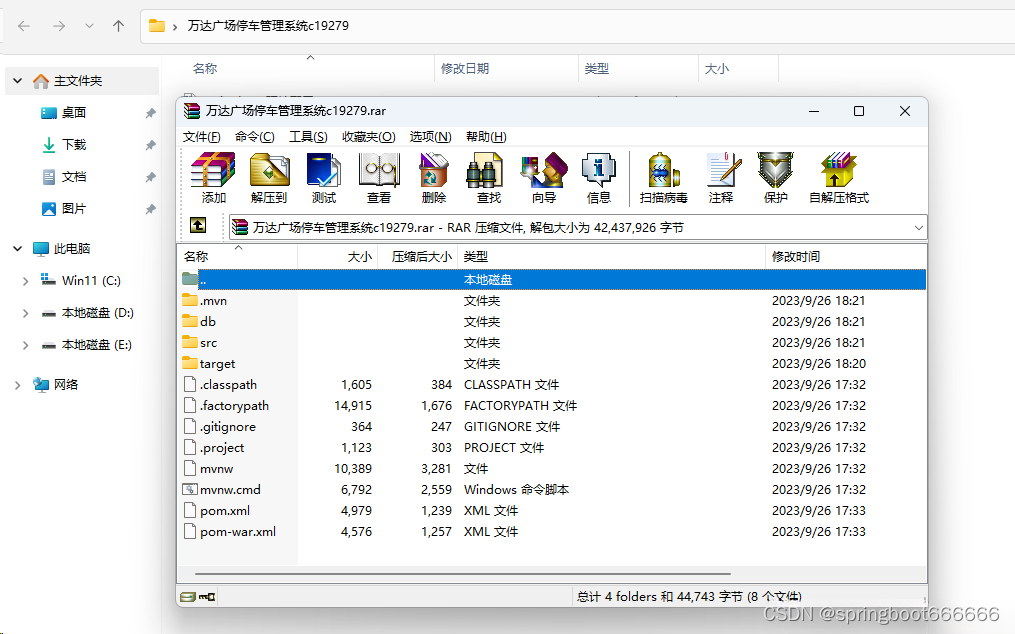Select the .gitignore file
1015x634 pixels.
coord(552,427)
